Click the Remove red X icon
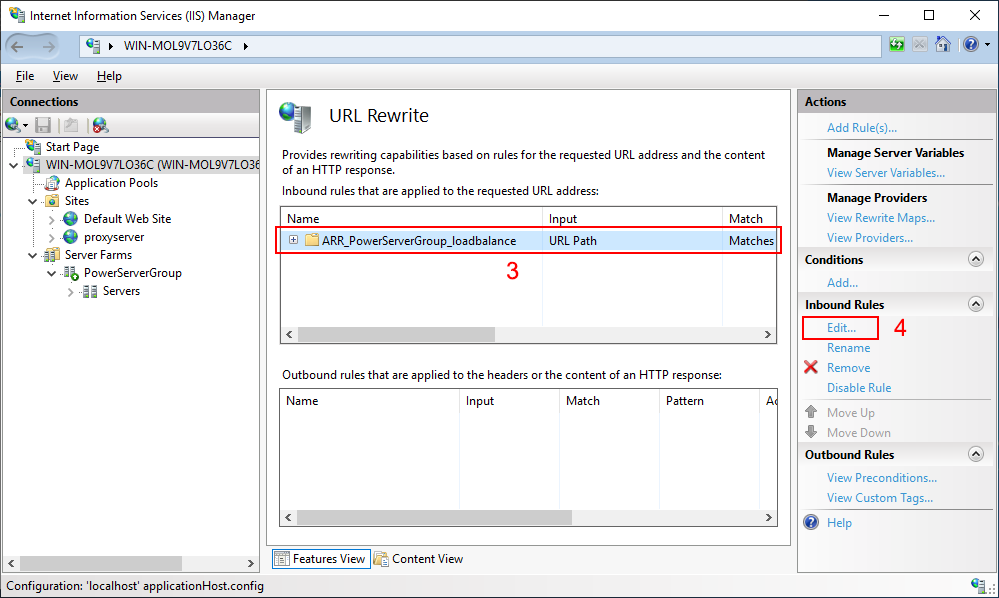 pos(811,368)
